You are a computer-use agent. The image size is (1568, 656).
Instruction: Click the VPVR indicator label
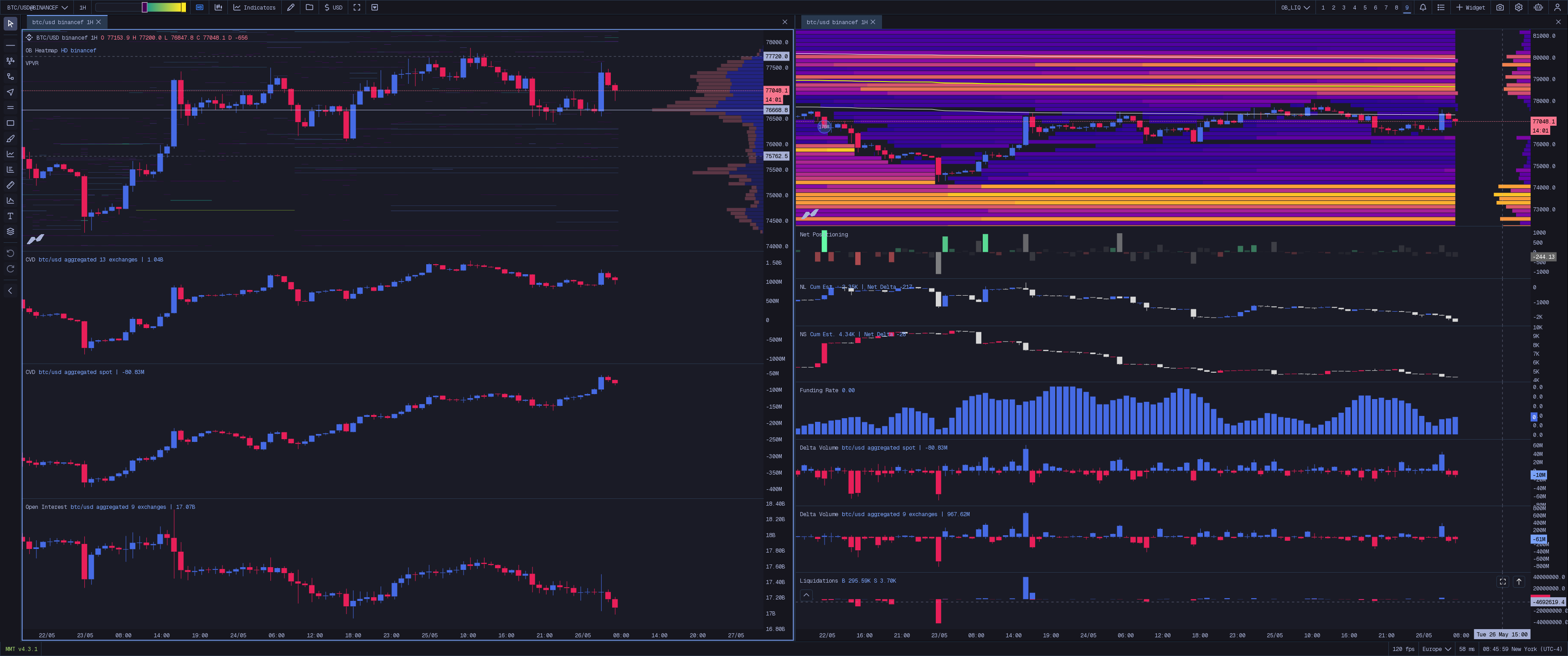coord(32,63)
